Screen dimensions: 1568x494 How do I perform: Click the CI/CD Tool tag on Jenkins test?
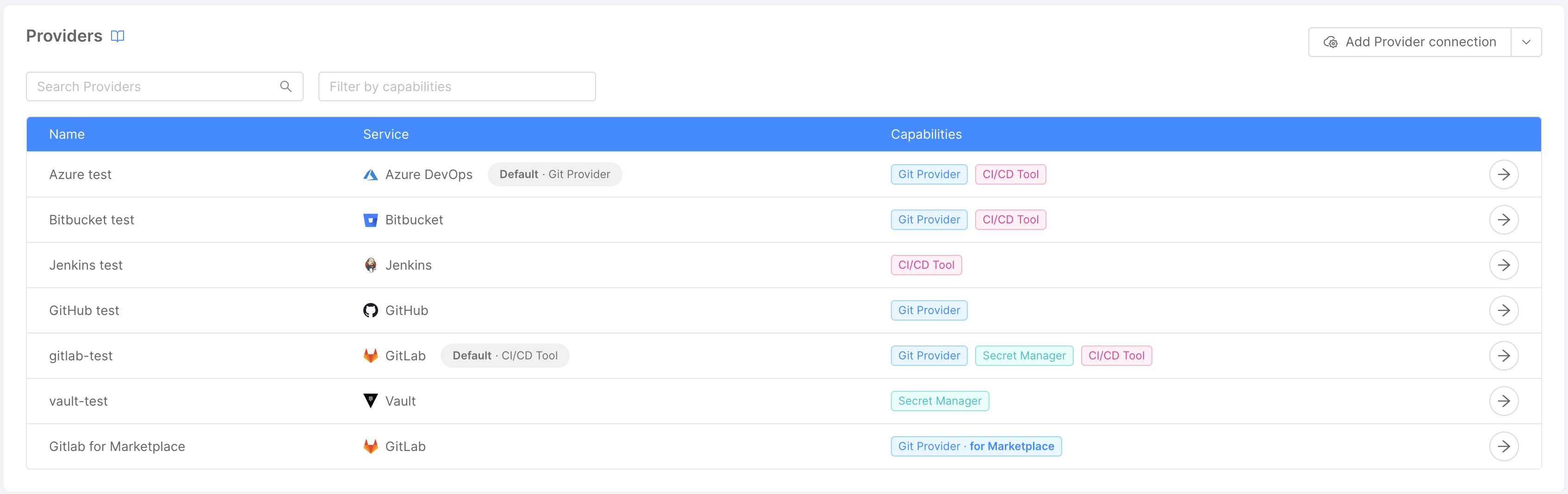(x=926, y=265)
